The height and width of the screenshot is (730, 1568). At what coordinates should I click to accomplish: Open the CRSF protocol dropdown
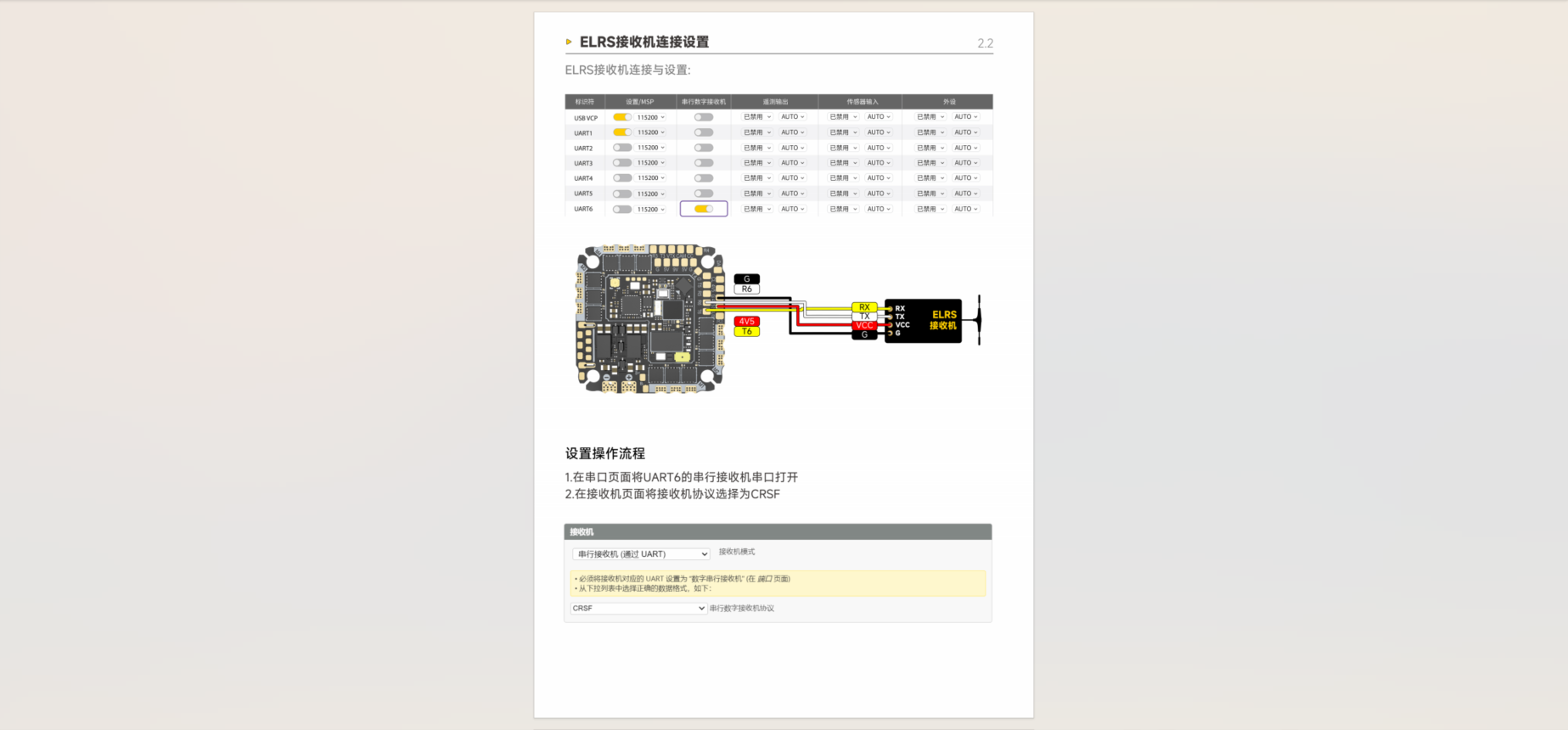point(638,609)
